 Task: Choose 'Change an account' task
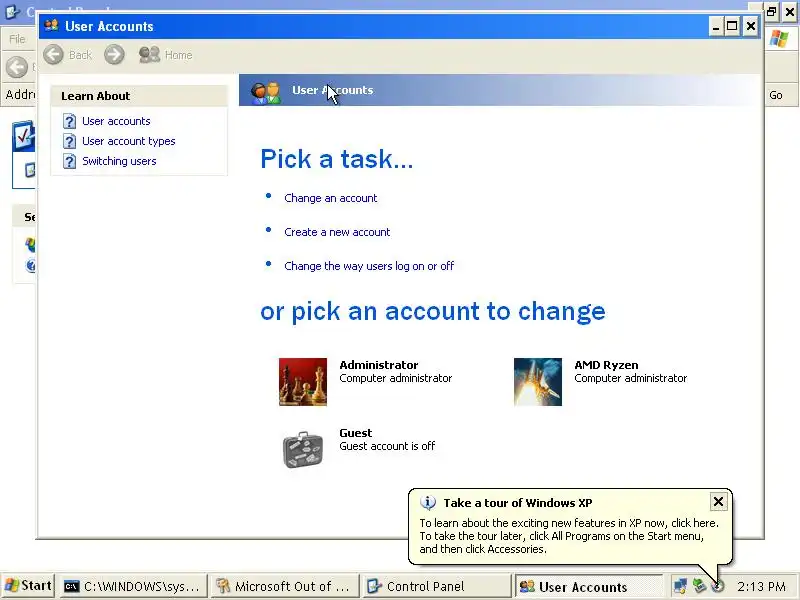tap(331, 198)
